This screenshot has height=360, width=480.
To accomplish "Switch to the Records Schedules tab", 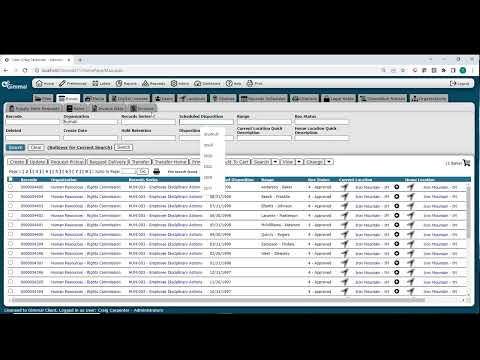I will coord(263,99).
